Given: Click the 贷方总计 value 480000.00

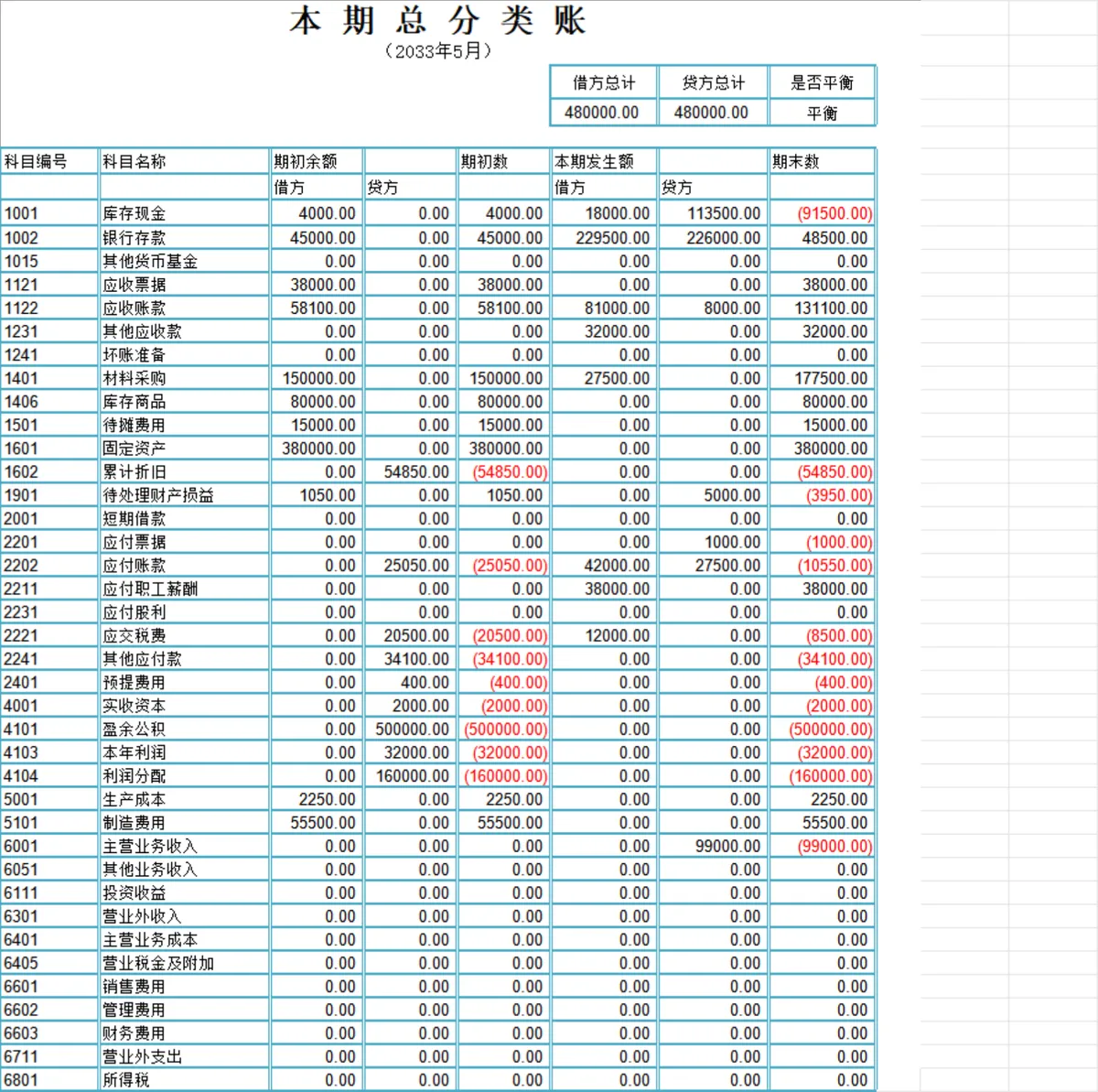Looking at the screenshot, I should click(711, 113).
